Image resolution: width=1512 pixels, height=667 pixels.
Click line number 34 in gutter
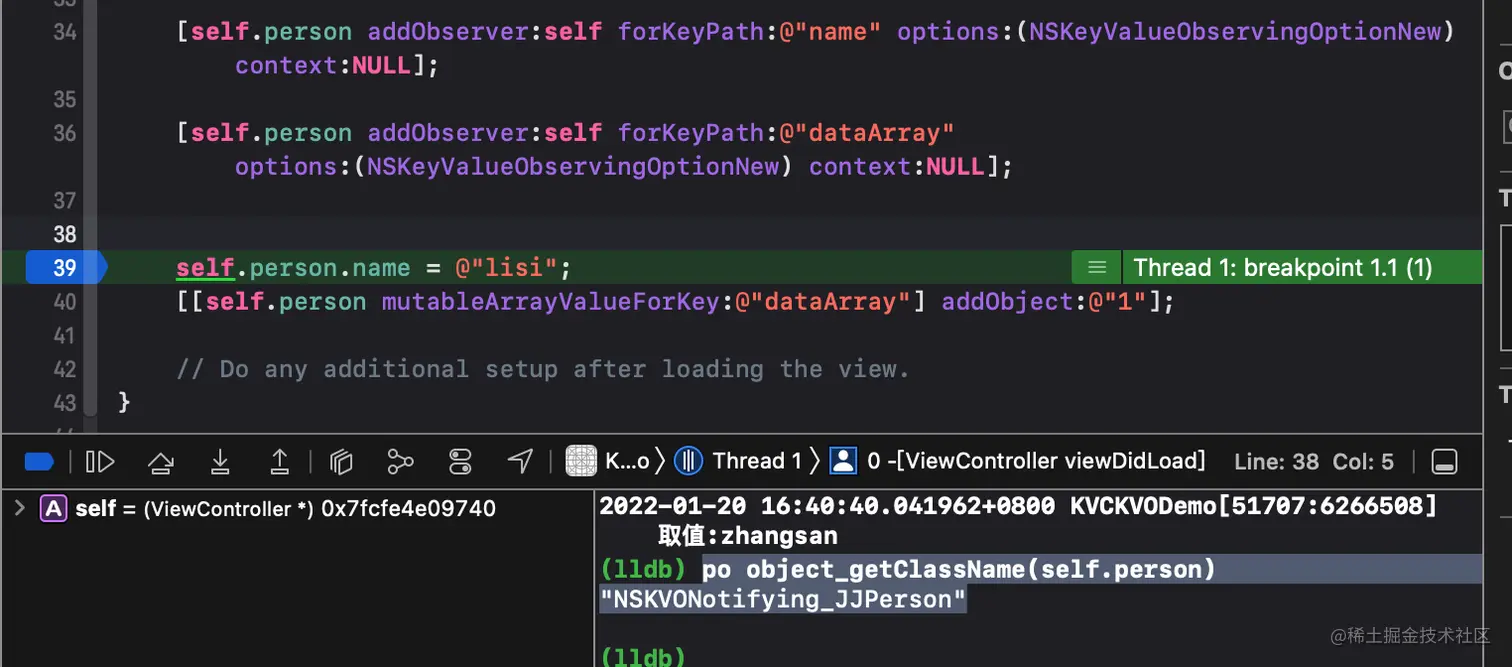coord(64,32)
